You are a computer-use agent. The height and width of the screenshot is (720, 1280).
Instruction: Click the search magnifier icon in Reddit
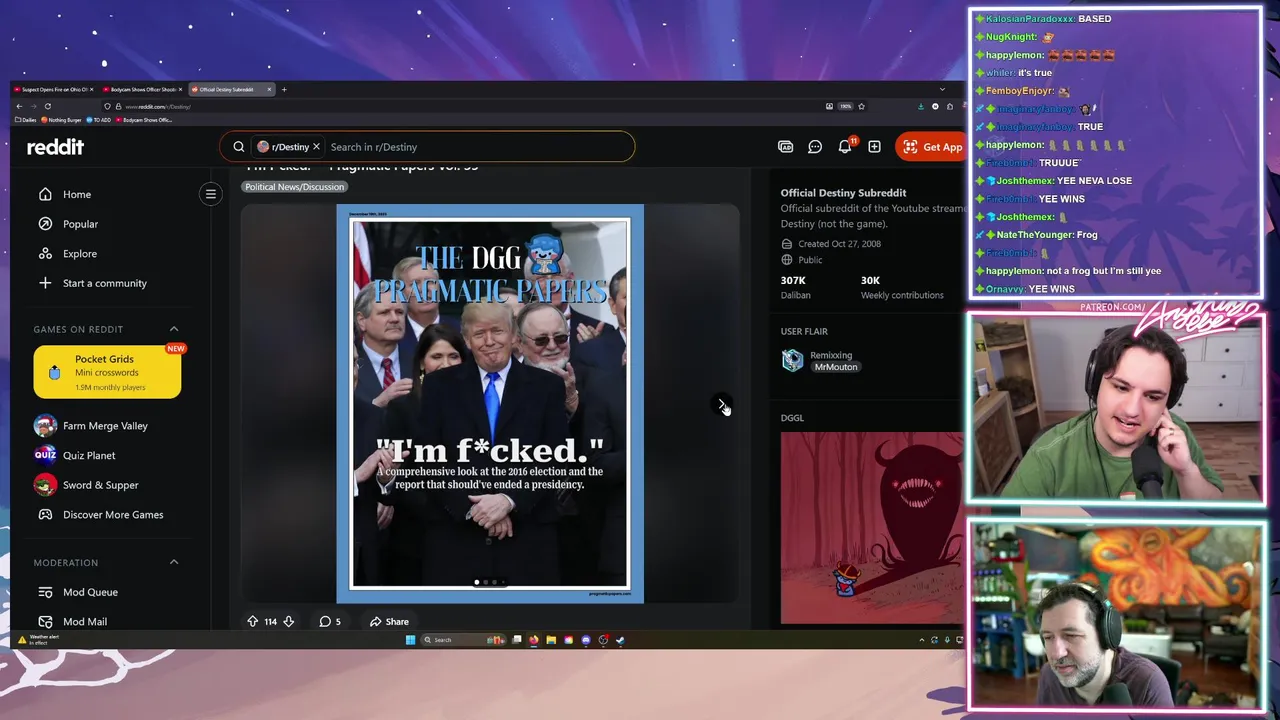[238, 147]
